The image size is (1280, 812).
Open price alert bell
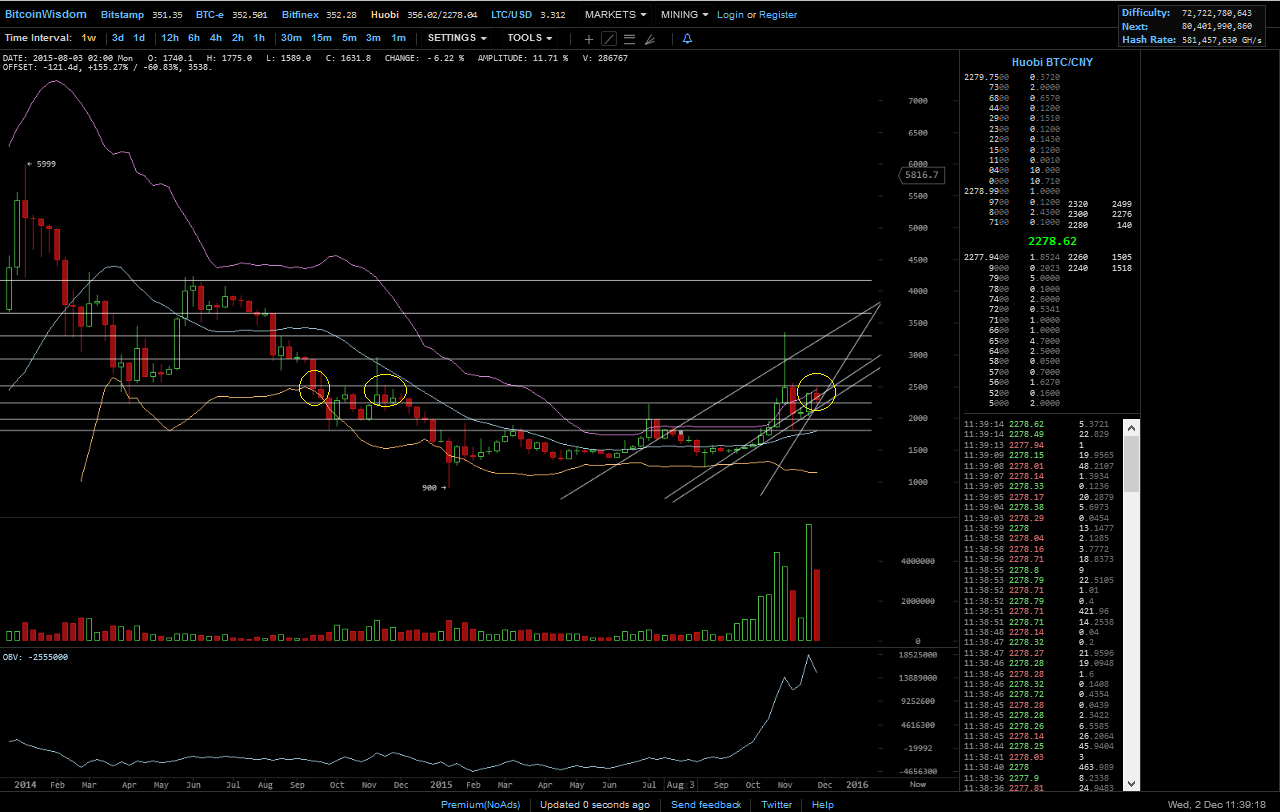coord(687,38)
